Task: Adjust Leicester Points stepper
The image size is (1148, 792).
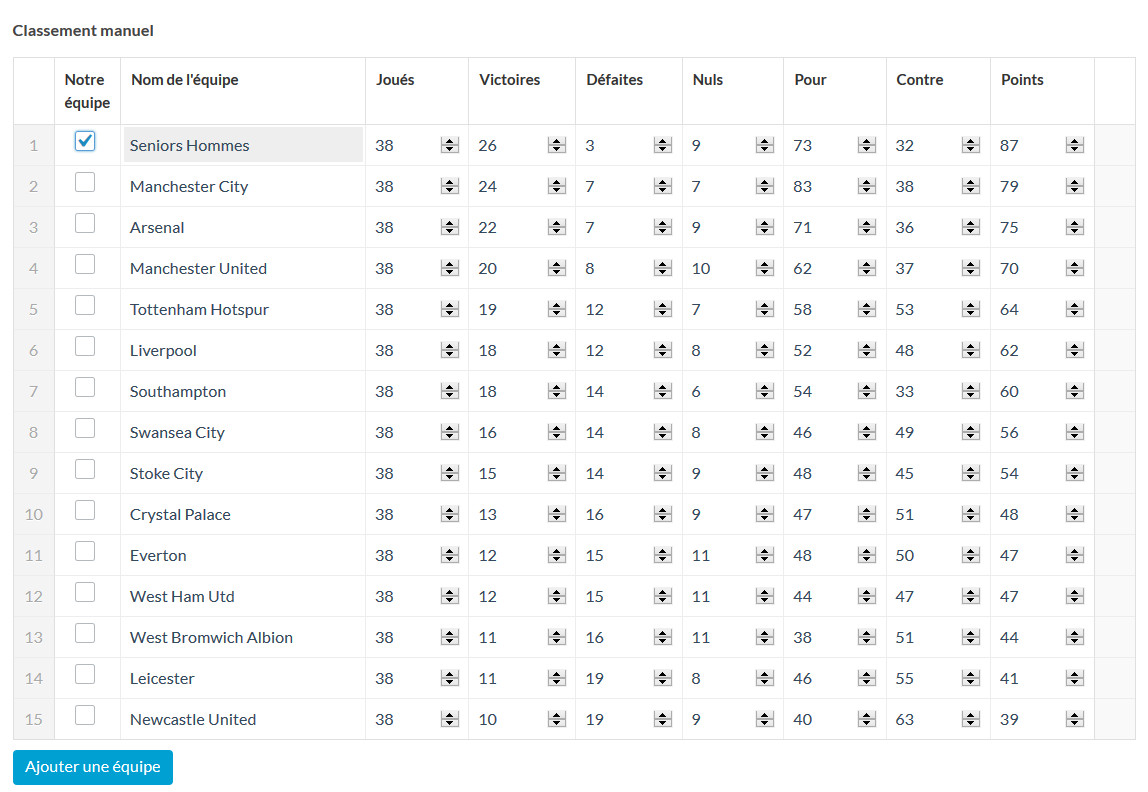Action: pyautogui.click(x=1074, y=679)
